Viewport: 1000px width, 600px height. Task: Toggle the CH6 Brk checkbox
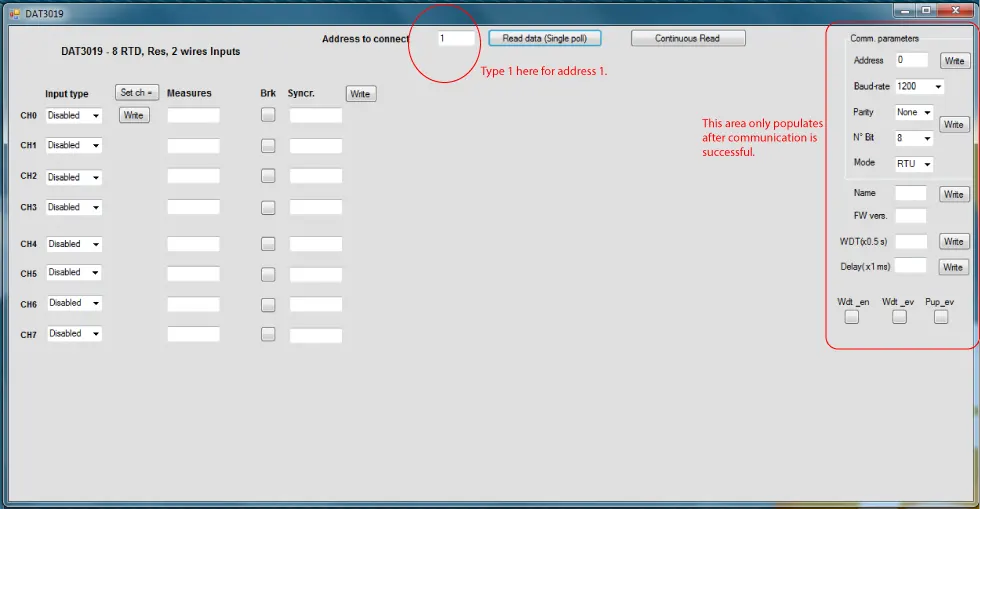click(268, 305)
